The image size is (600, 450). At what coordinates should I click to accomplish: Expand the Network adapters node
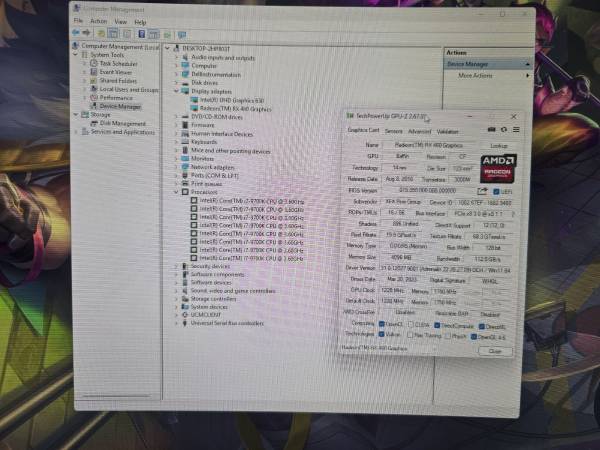[x=178, y=167]
